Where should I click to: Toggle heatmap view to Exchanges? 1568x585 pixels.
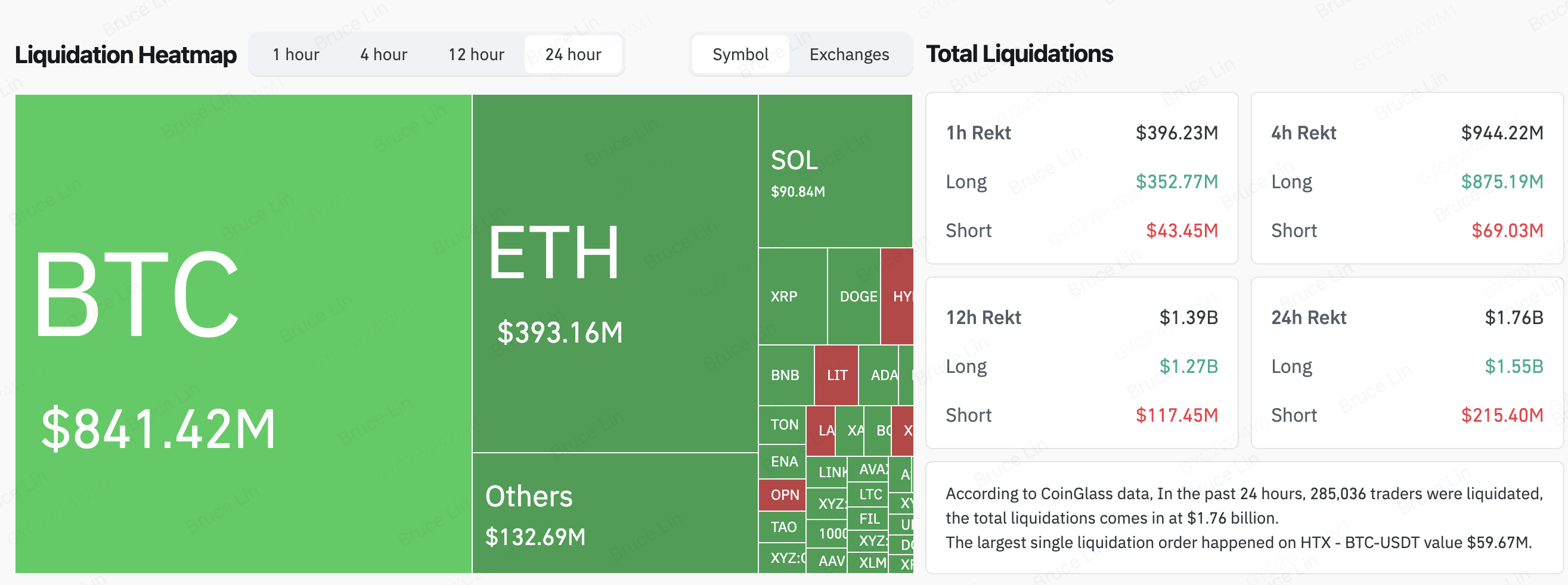(x=849, y=55)
